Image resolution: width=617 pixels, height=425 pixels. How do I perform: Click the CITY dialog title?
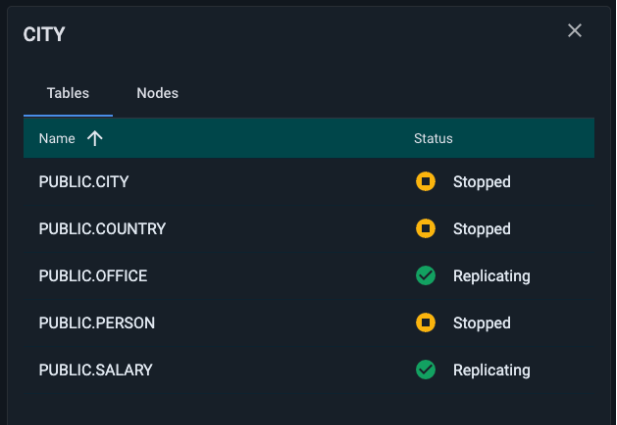click(44, 35)
